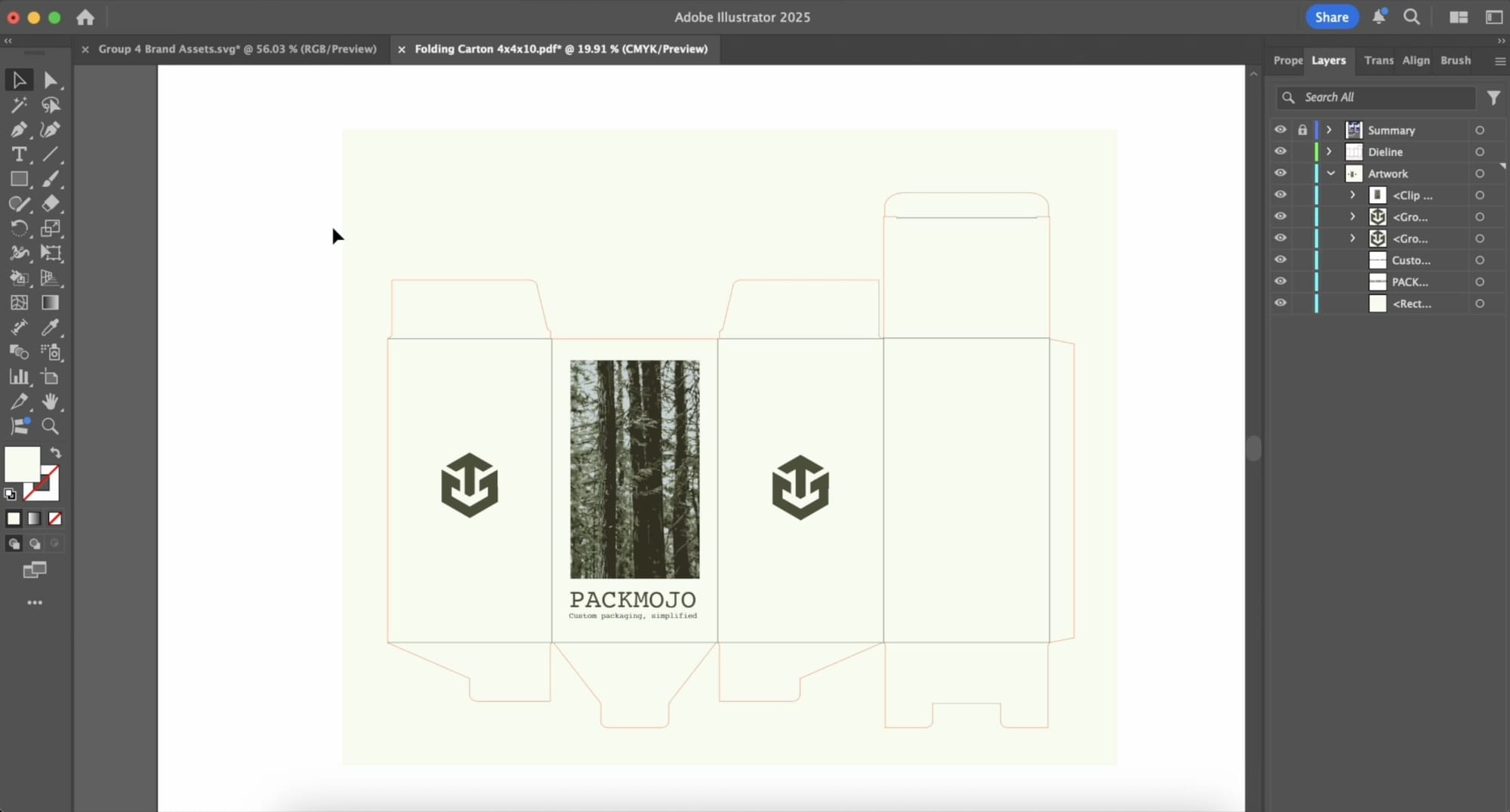Viewport: 1510px width, 812px height.
Task: Hide the Summary layer
Action: [1280, 130]
